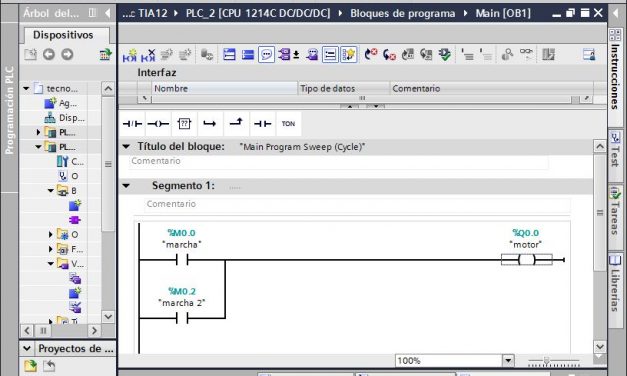Select the %M0.0 marcha contact
Screen dimensions: 627x376
(182, 260)
